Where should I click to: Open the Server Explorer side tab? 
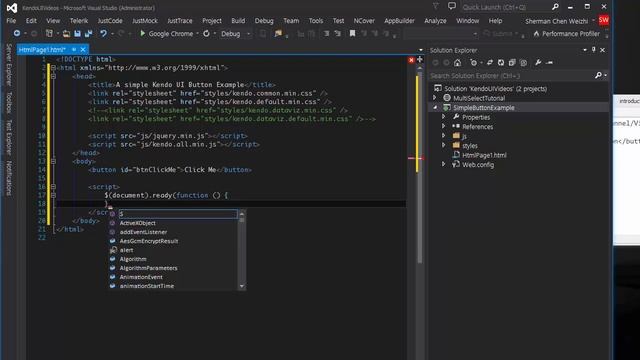tap(9, 64)
